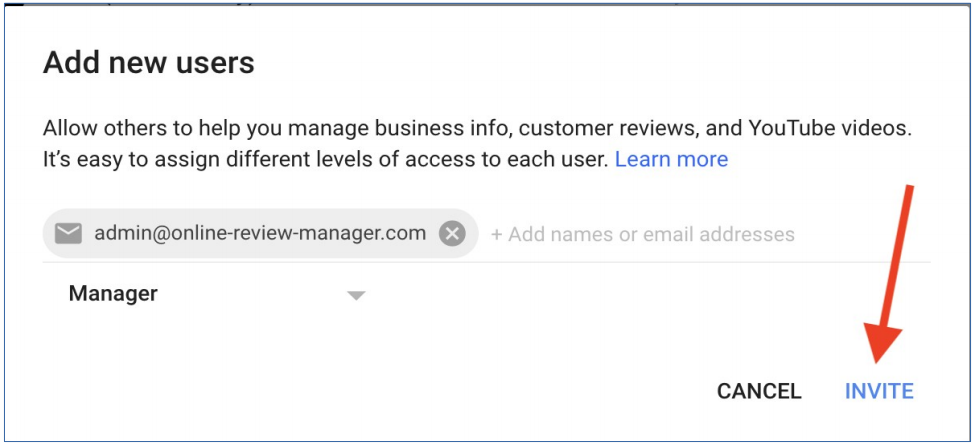Select the admin@online-review-manager.com email chip

260,234
